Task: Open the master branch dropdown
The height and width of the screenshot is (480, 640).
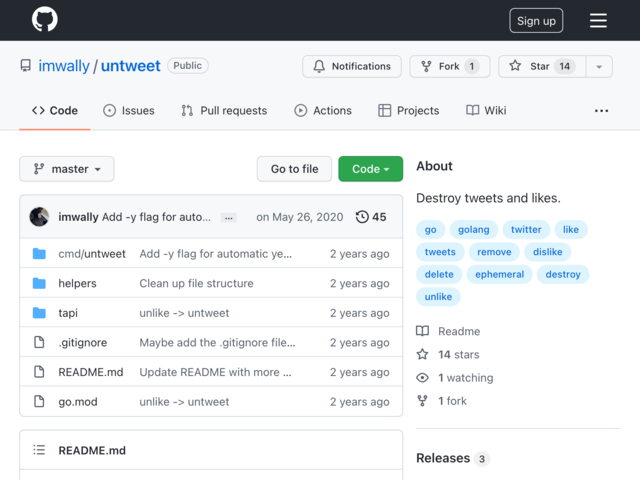Action: pyautogui.click(x=67, y=169)
